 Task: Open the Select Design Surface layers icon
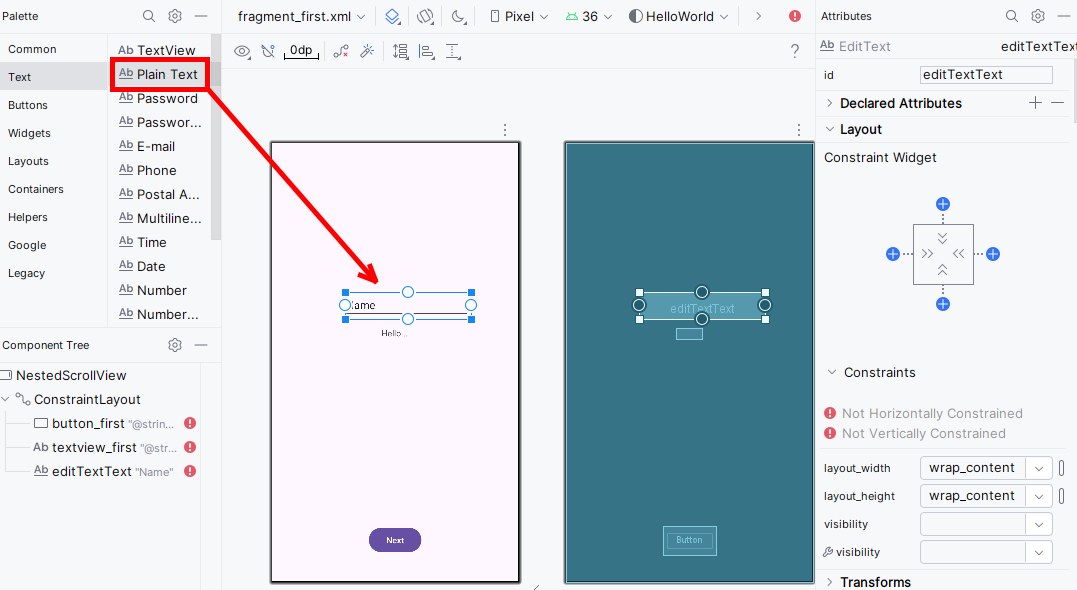[x=393, y=17]
